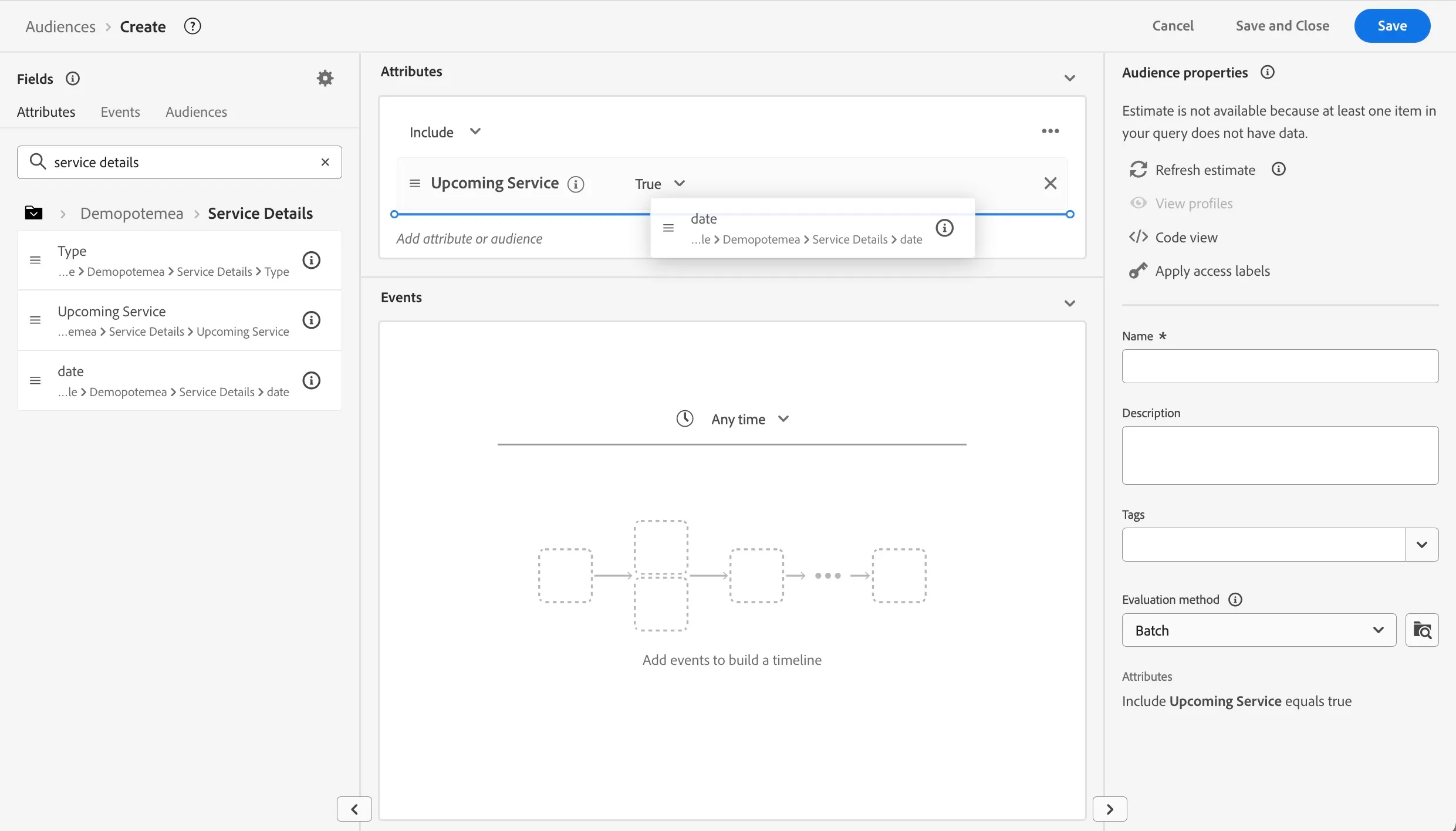The width and height of the screenshot is (1456, 831).
Task: Show info for date field in Fields list
Action: click(311, 380)
